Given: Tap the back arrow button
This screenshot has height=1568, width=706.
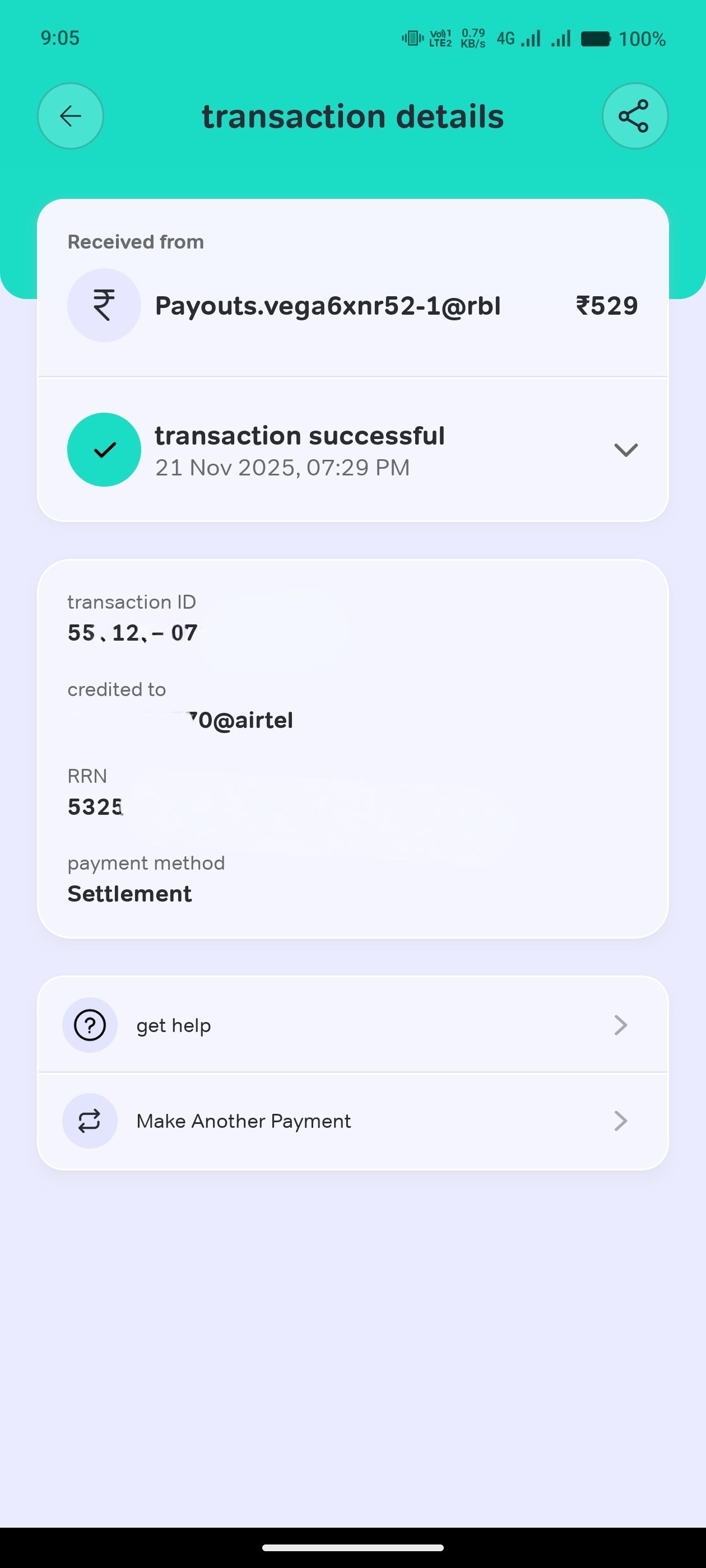Looking at the screenshot, I should coord(71,116).
